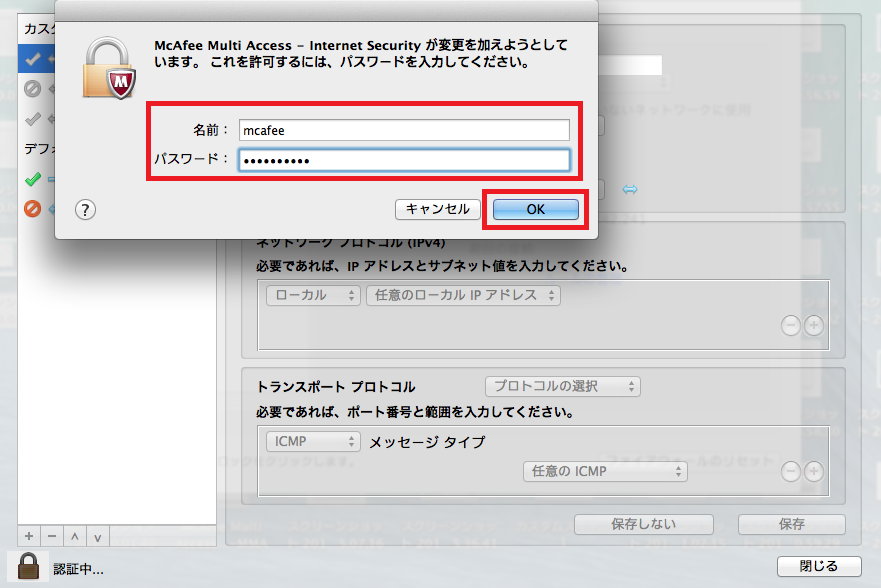The image size is (881, 588).
Task: Click the 閉じる button
Action: coord(819,566)
